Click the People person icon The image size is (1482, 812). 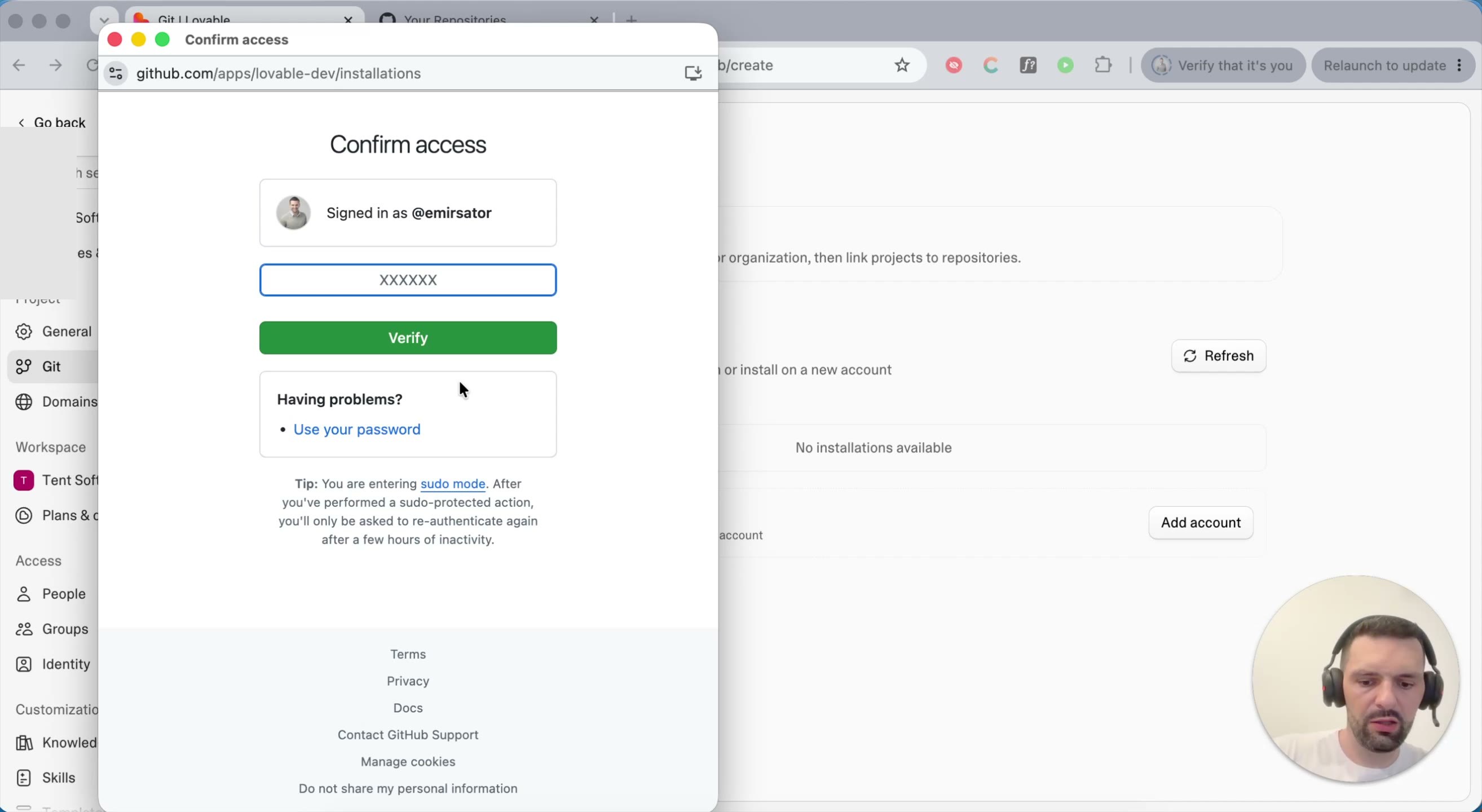coord(24,594)
